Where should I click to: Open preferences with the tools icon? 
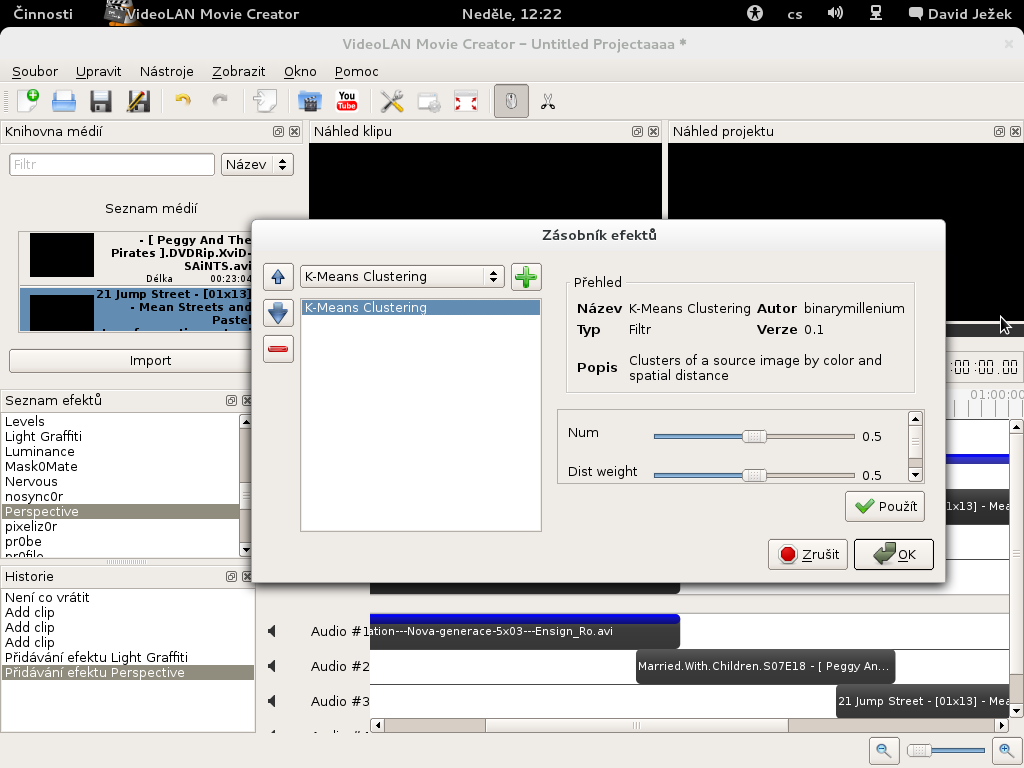[x=392, y=101]
